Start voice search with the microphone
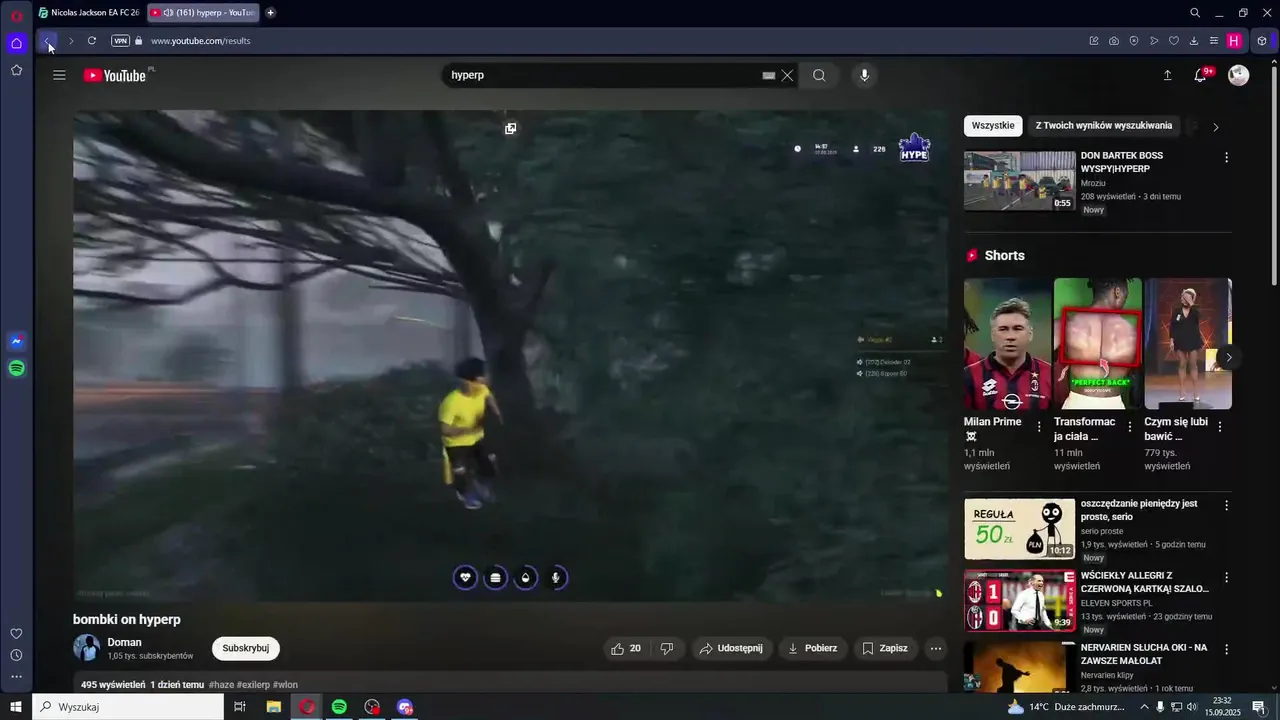 865,75
